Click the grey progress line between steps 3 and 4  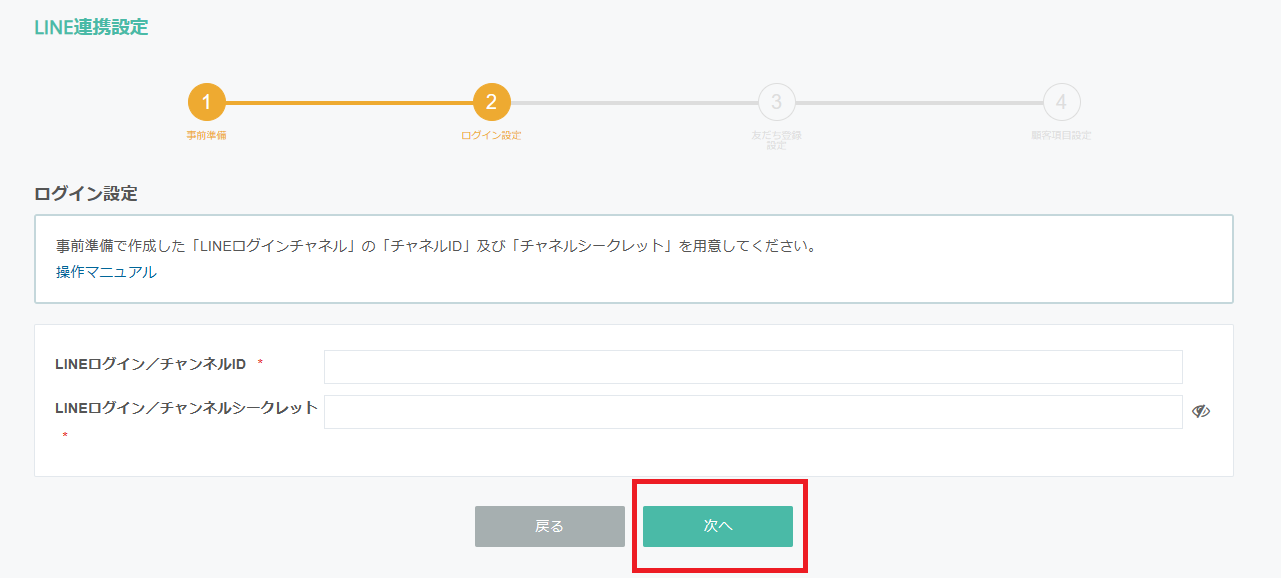pos(919,102)
